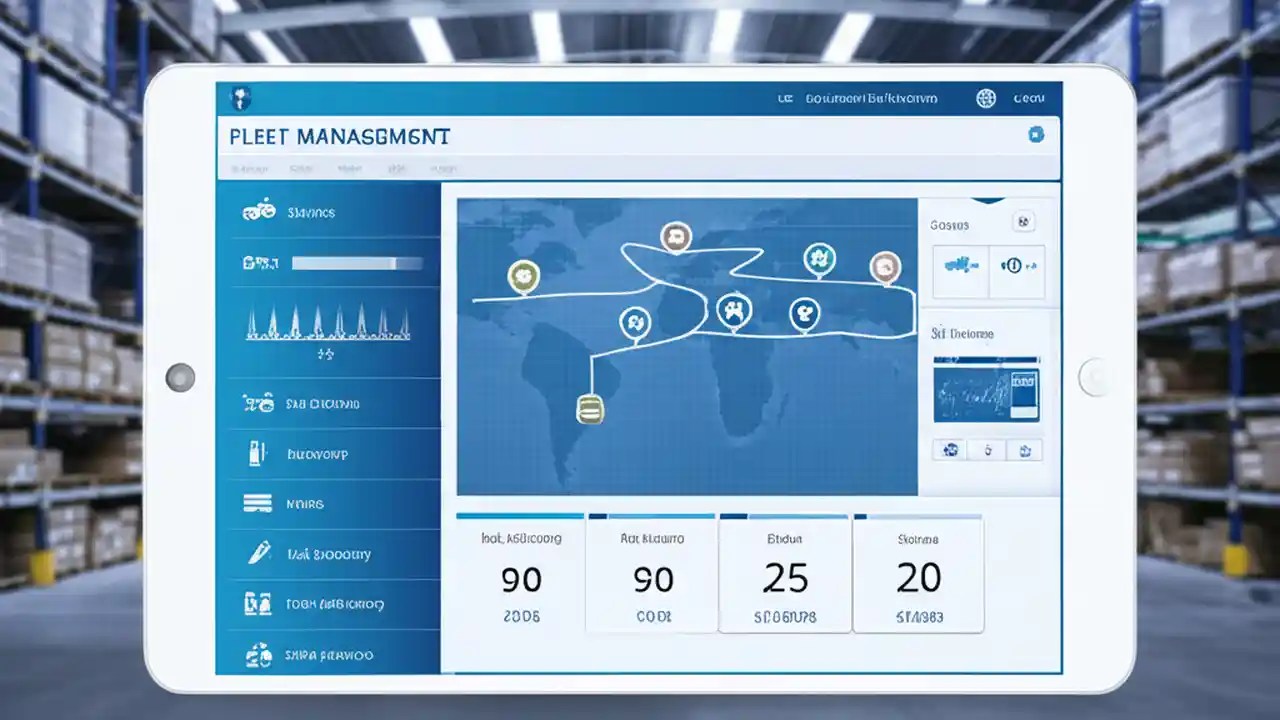
Task: Enable the leftmost option below the schedule thumbnail
Action: coord(949,450)
